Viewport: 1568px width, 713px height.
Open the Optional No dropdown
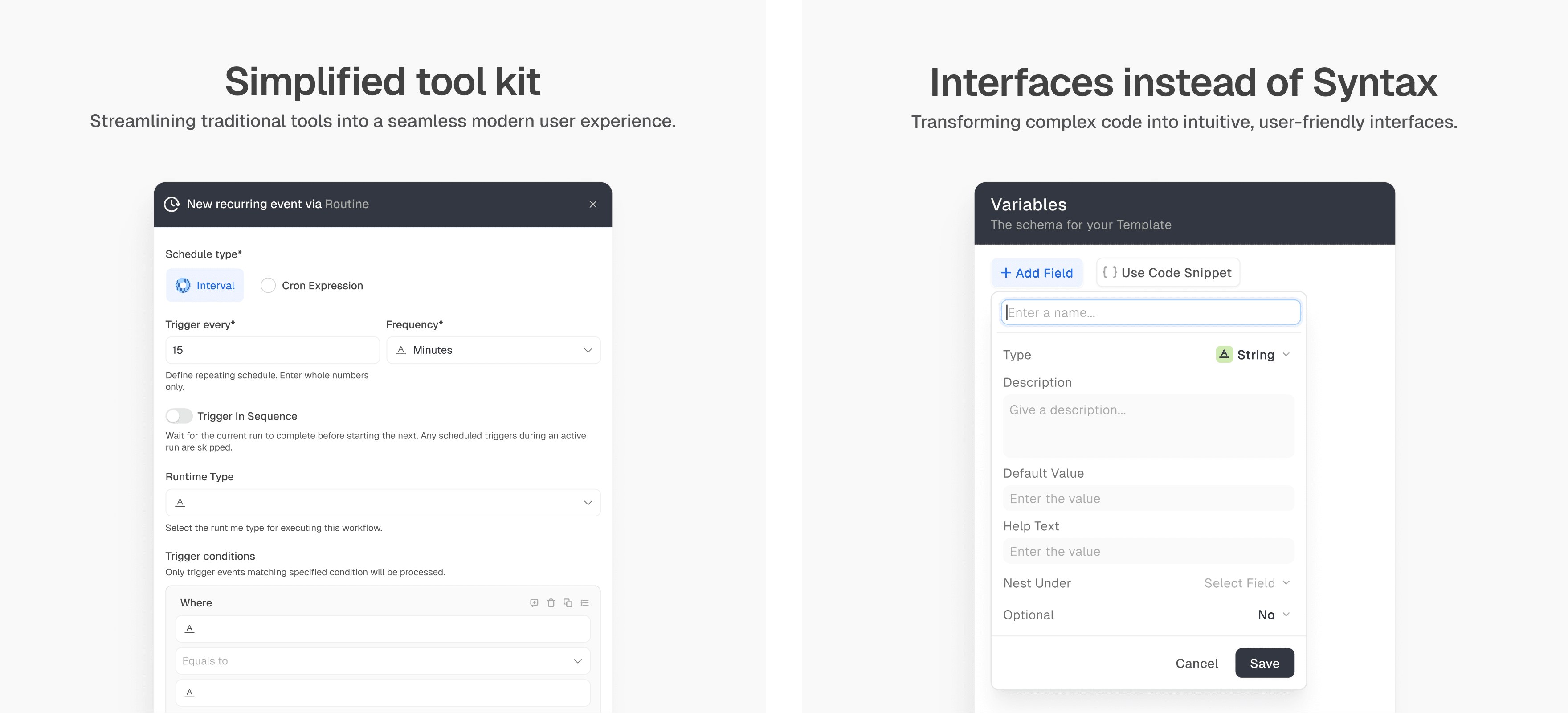(x=1274, y=615)
